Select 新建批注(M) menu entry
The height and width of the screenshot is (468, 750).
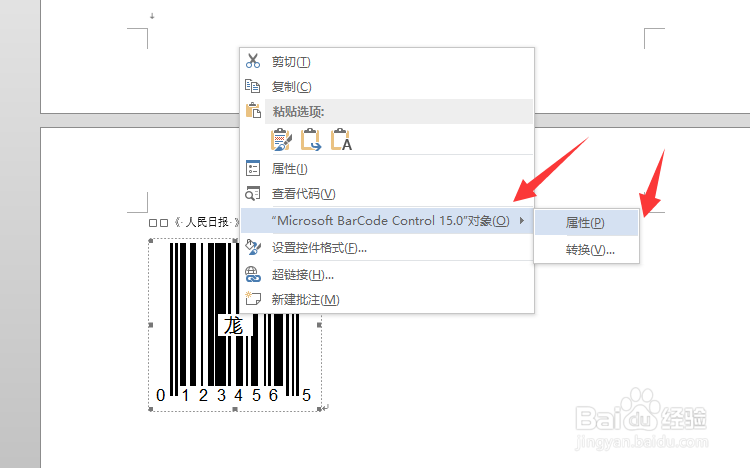[386, 300]
